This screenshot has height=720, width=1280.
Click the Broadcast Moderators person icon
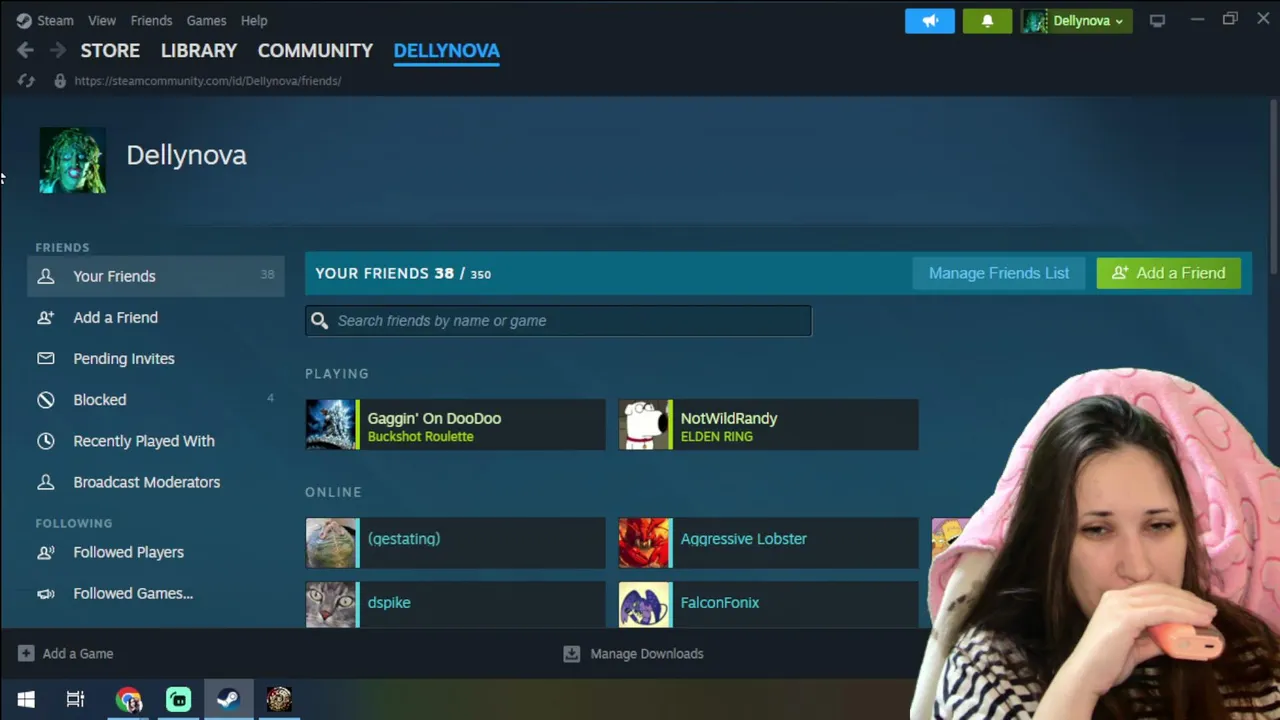coord(46,482)
